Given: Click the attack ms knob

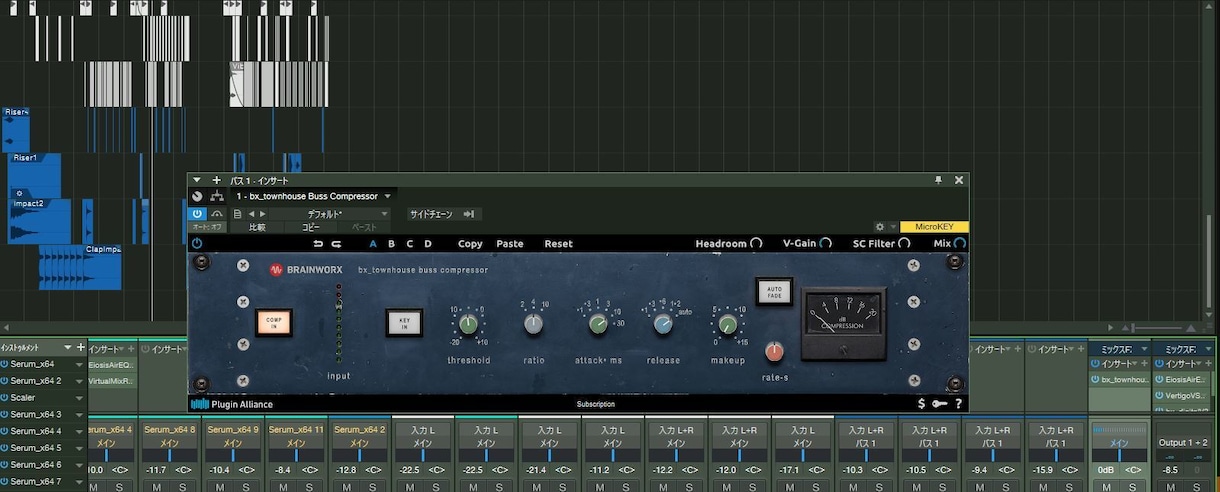Looking at the screenshot, I should tap(598, 324).
